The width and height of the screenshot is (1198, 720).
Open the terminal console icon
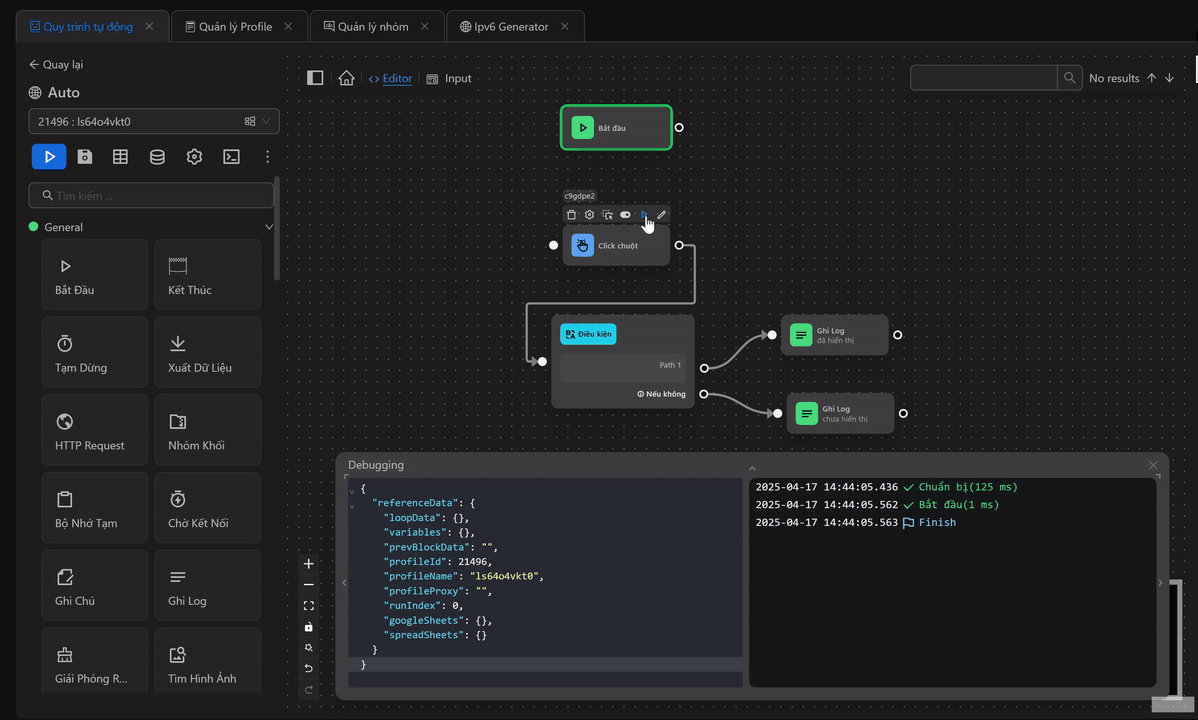231,157
